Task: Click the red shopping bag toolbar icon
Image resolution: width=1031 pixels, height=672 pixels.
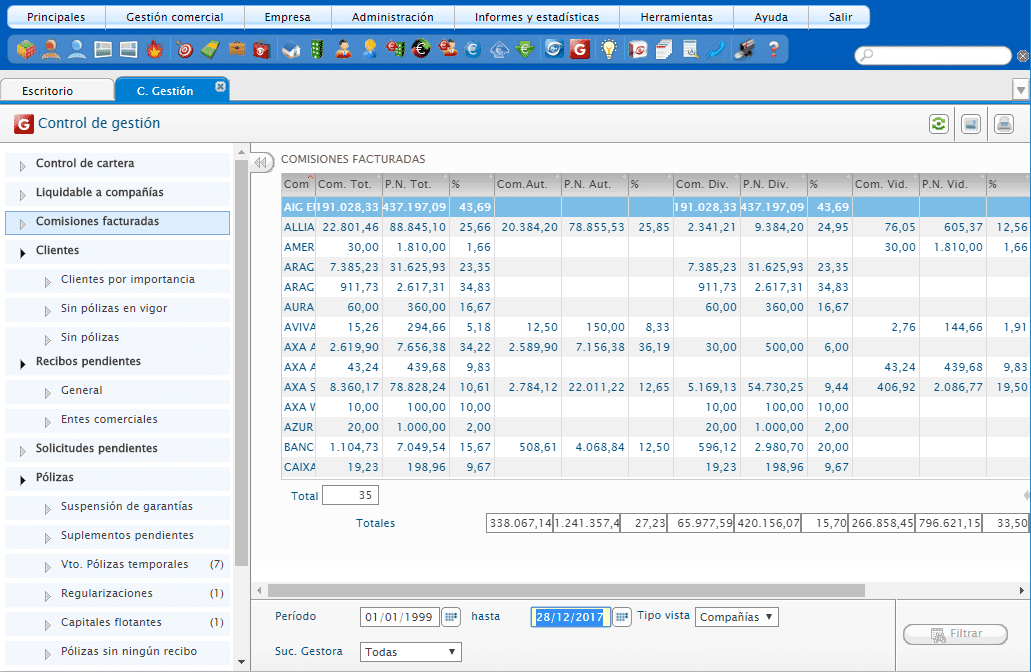Action: coord(262,49)
